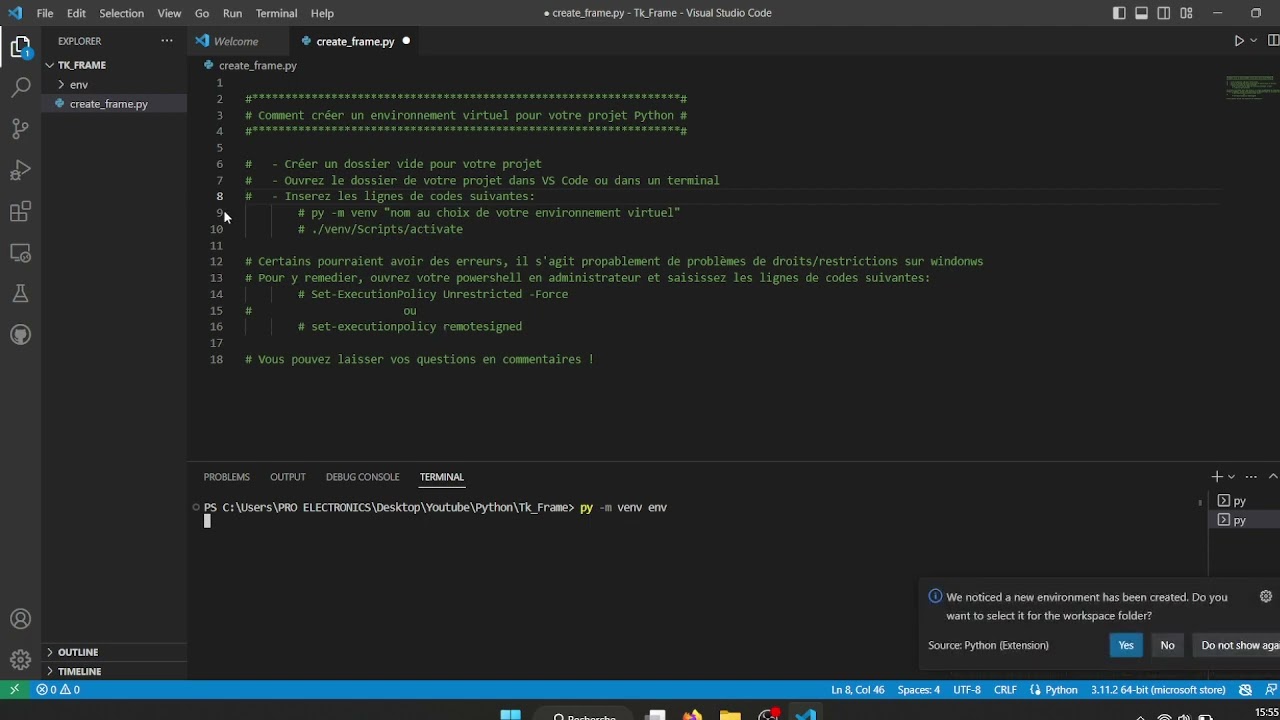Open the File menu

point(45,13)
